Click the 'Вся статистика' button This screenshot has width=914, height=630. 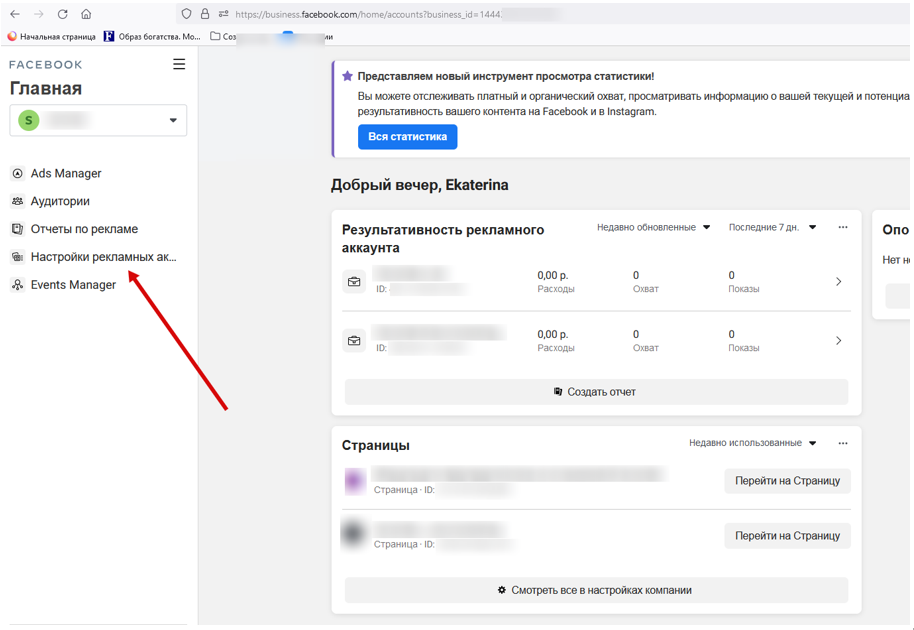407,136
